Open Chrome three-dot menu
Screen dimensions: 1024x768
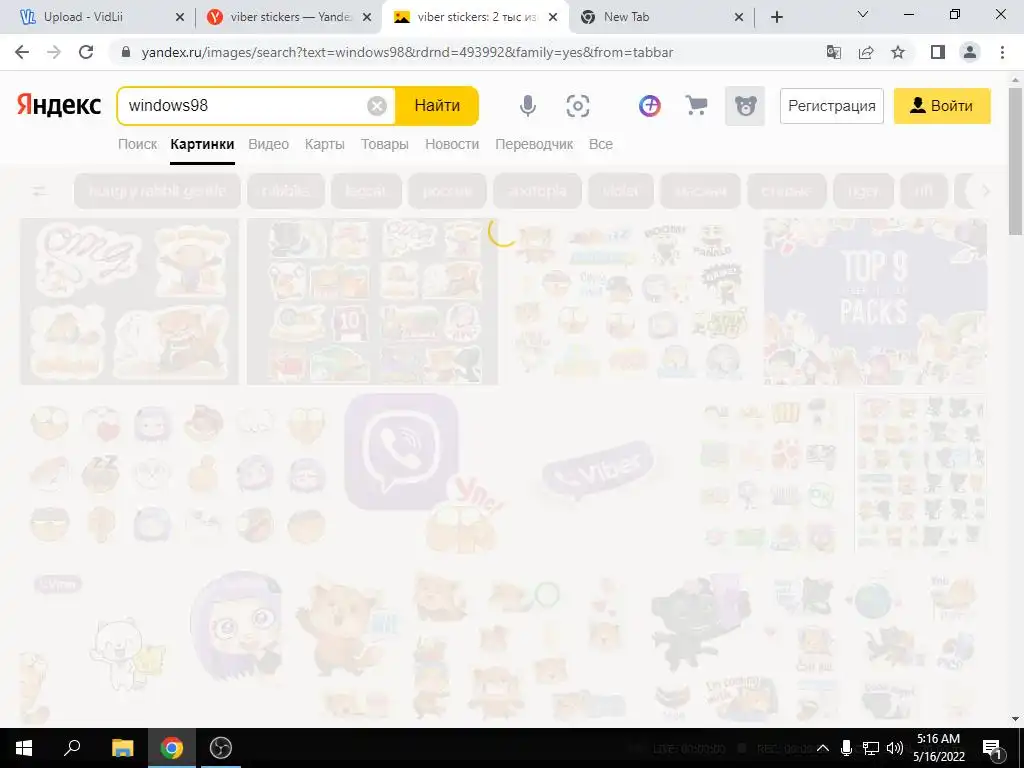(x=1002, y=52)
